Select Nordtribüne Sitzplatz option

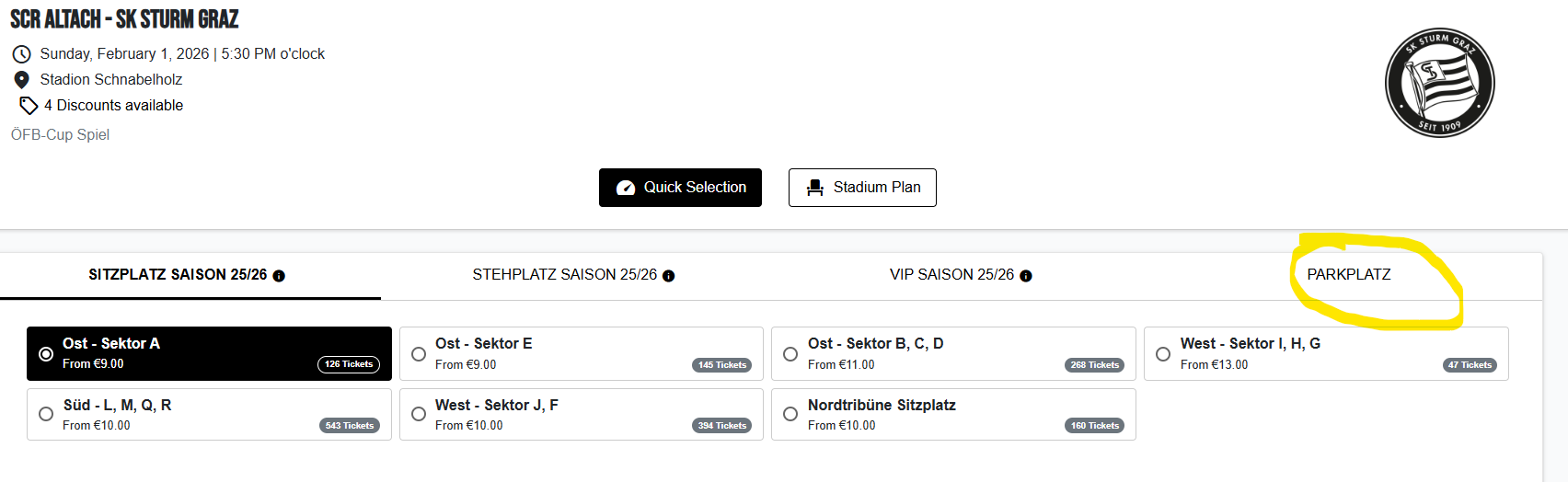[790, 414]
